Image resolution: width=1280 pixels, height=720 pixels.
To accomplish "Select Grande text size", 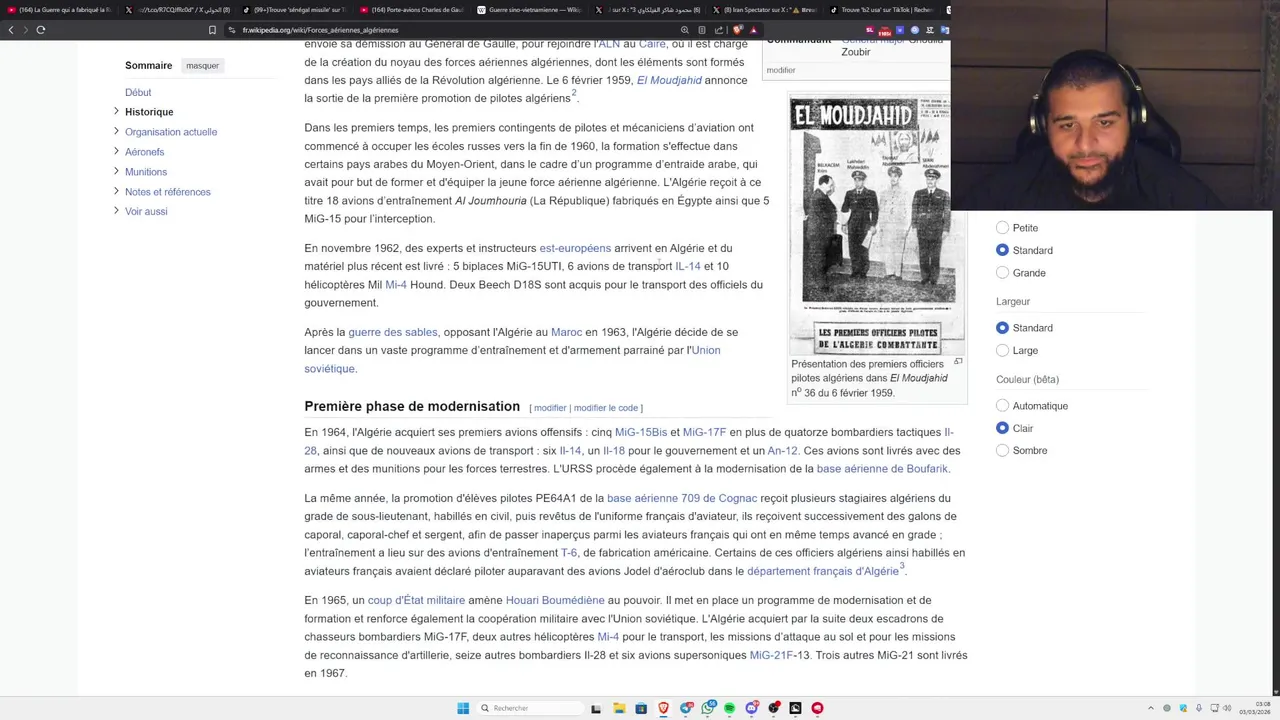I will click(1002, 273).
